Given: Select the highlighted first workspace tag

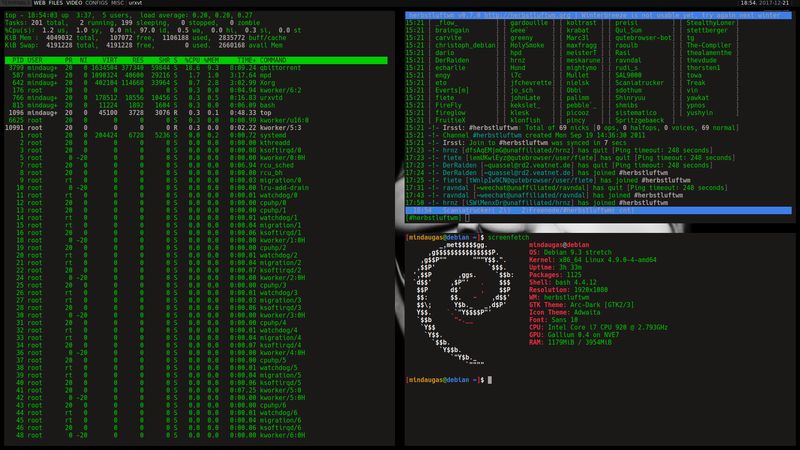Looking at the screenshot, I should [16, 3].
